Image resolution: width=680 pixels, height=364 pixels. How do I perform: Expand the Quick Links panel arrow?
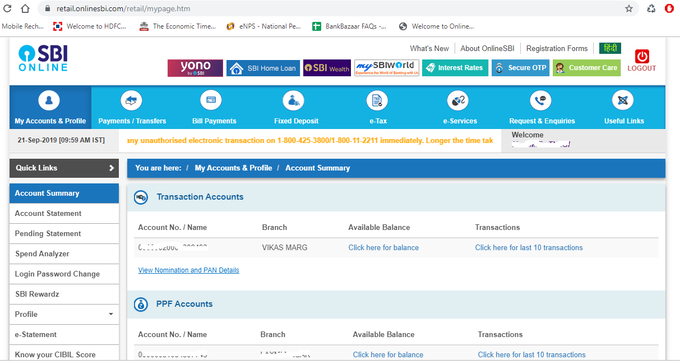click(x=111, y=168)
